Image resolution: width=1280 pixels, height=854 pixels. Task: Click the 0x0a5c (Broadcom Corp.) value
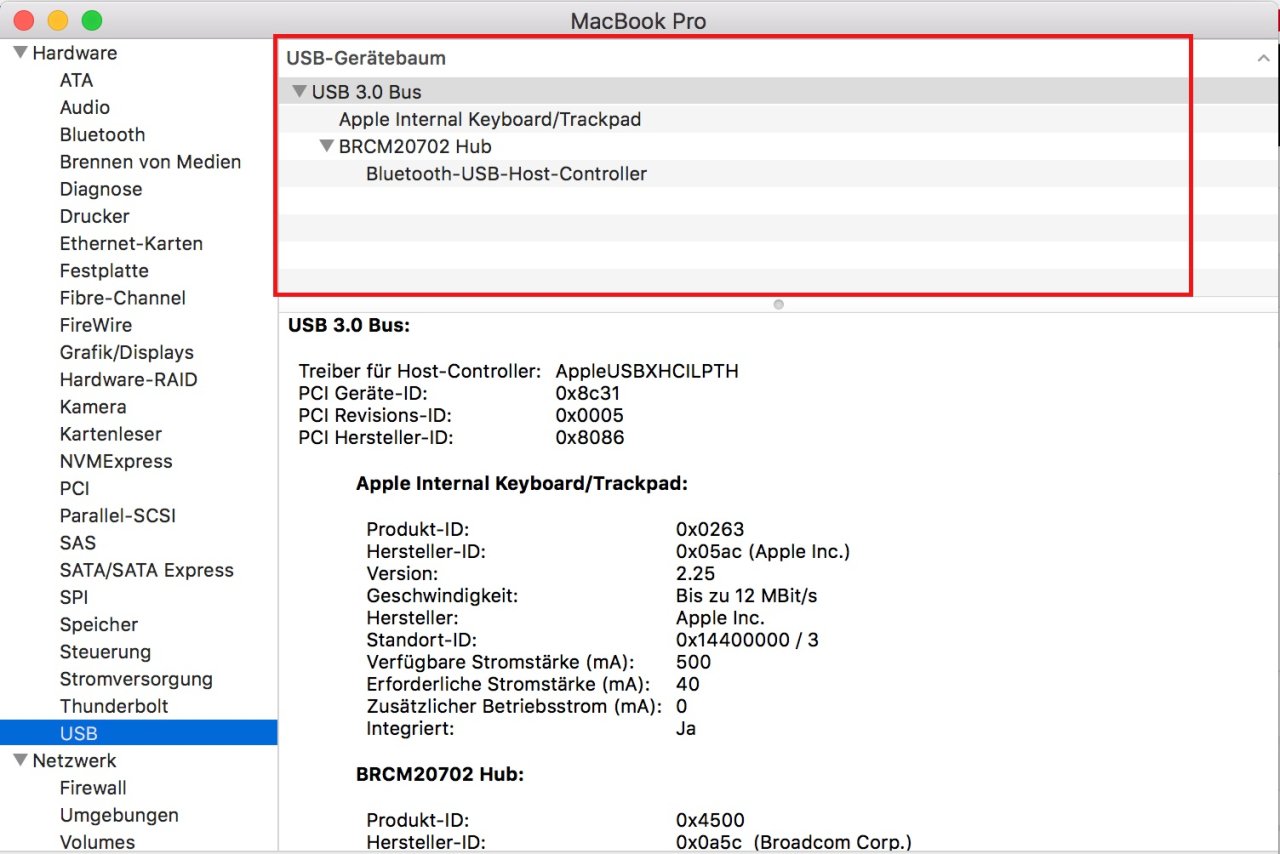point(794,844)
